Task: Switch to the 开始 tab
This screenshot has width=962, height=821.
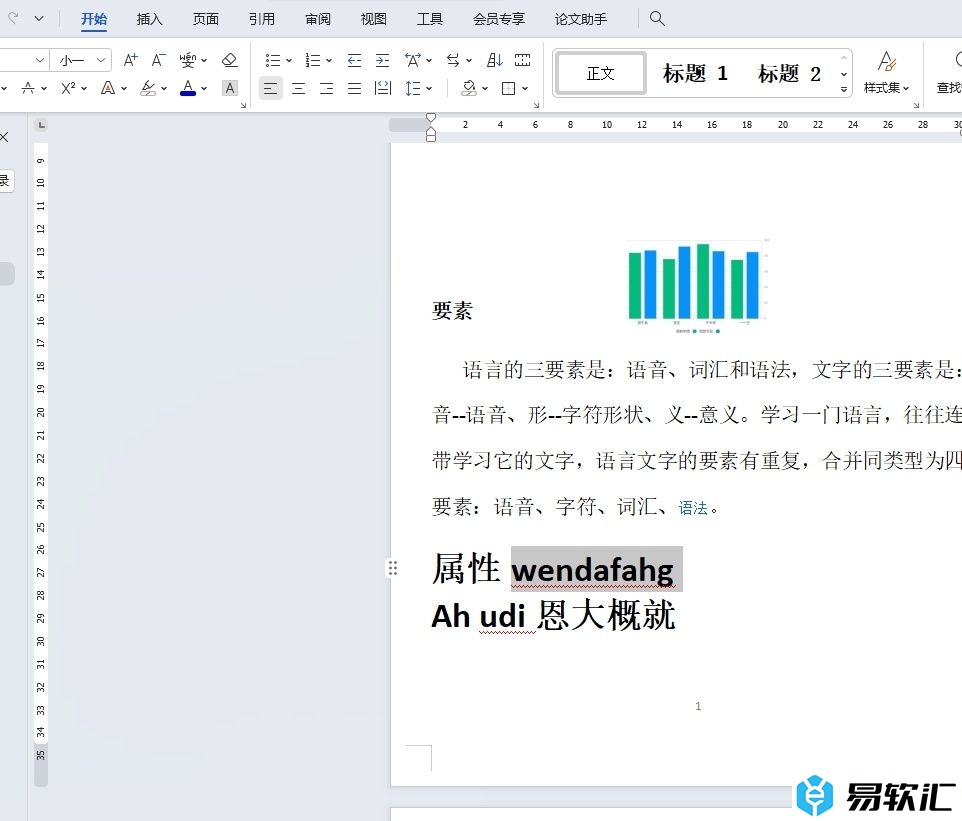Action: pos(94,19)
